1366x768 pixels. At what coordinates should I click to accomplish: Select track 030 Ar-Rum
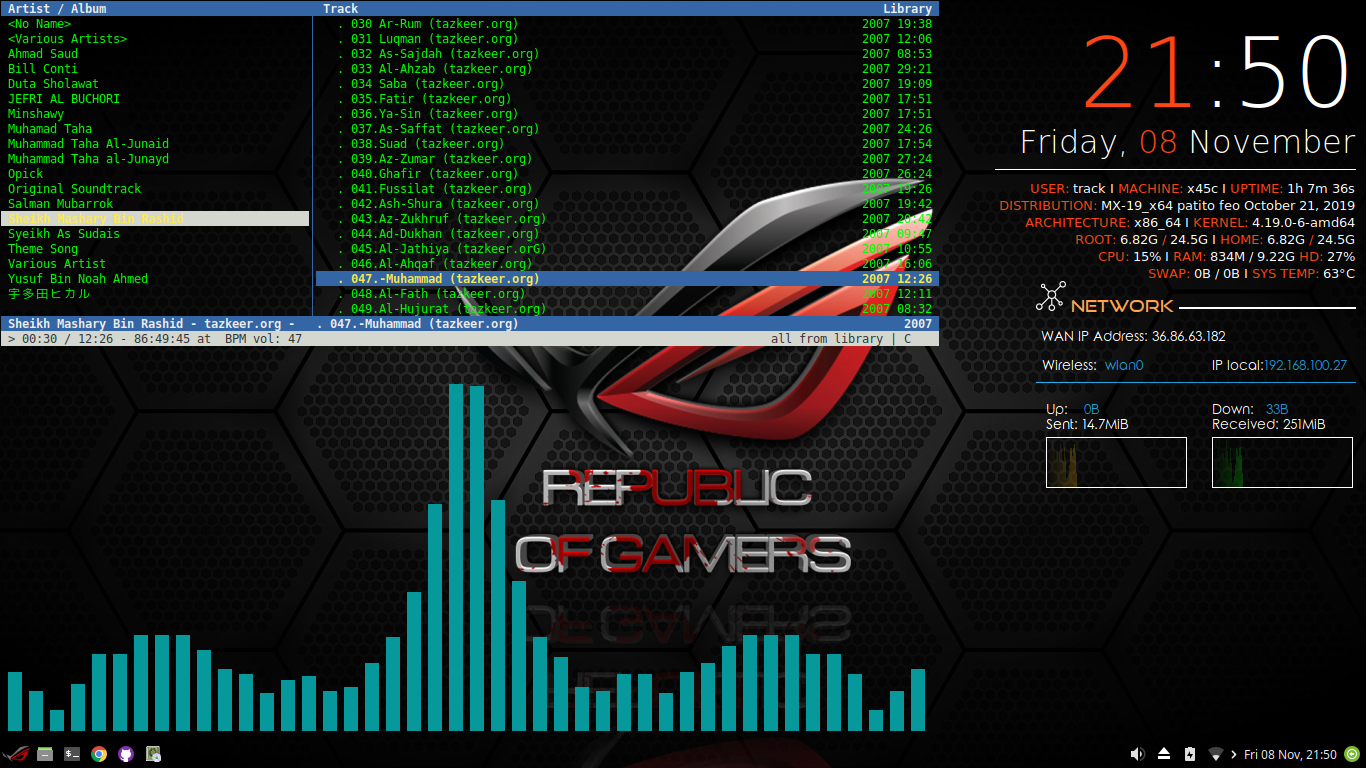coord(627,23)
